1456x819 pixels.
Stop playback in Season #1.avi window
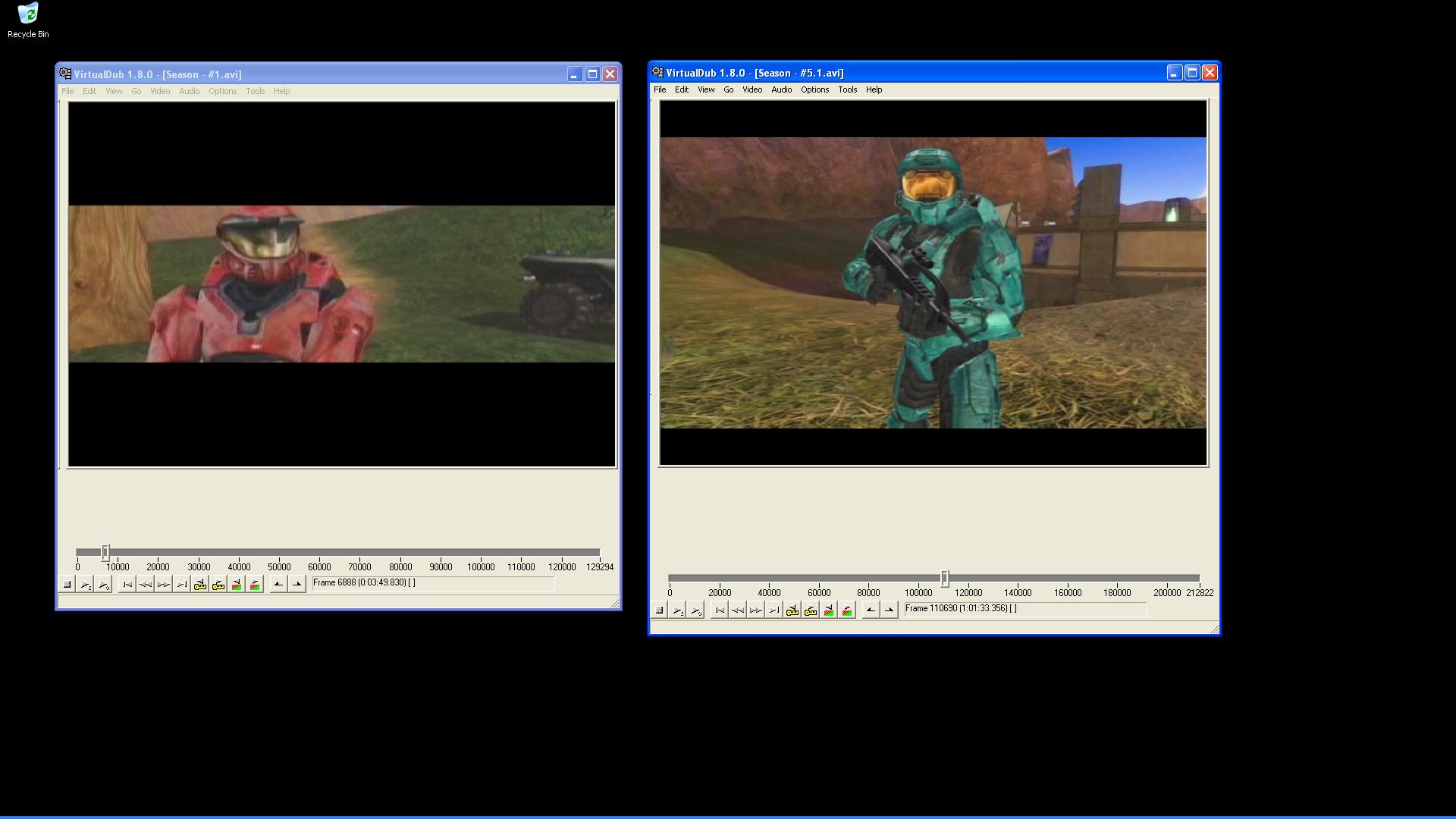point(67,585)
